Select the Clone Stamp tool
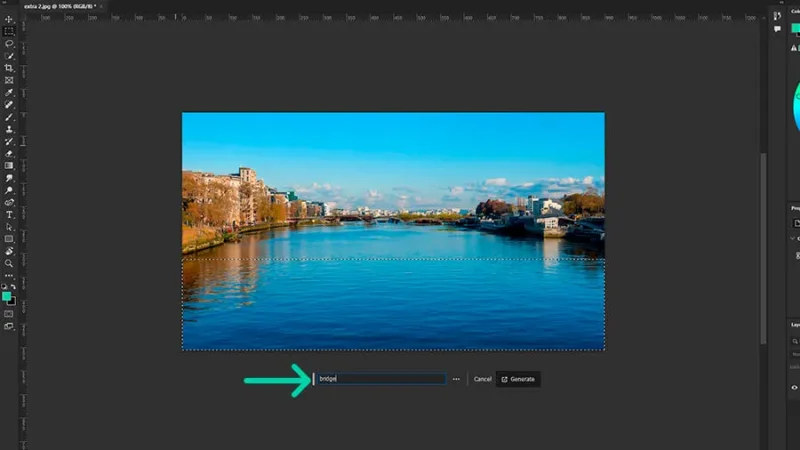The height and width of the screenshot is (450, 800). pyautogui.click(x=9, y=129)
